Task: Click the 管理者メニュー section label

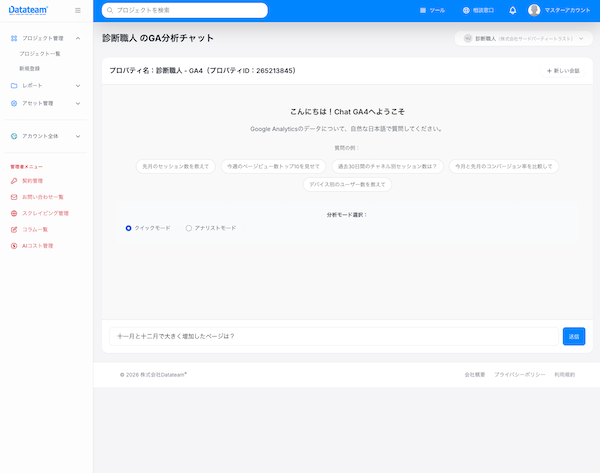Action: (x=26, y=167)
